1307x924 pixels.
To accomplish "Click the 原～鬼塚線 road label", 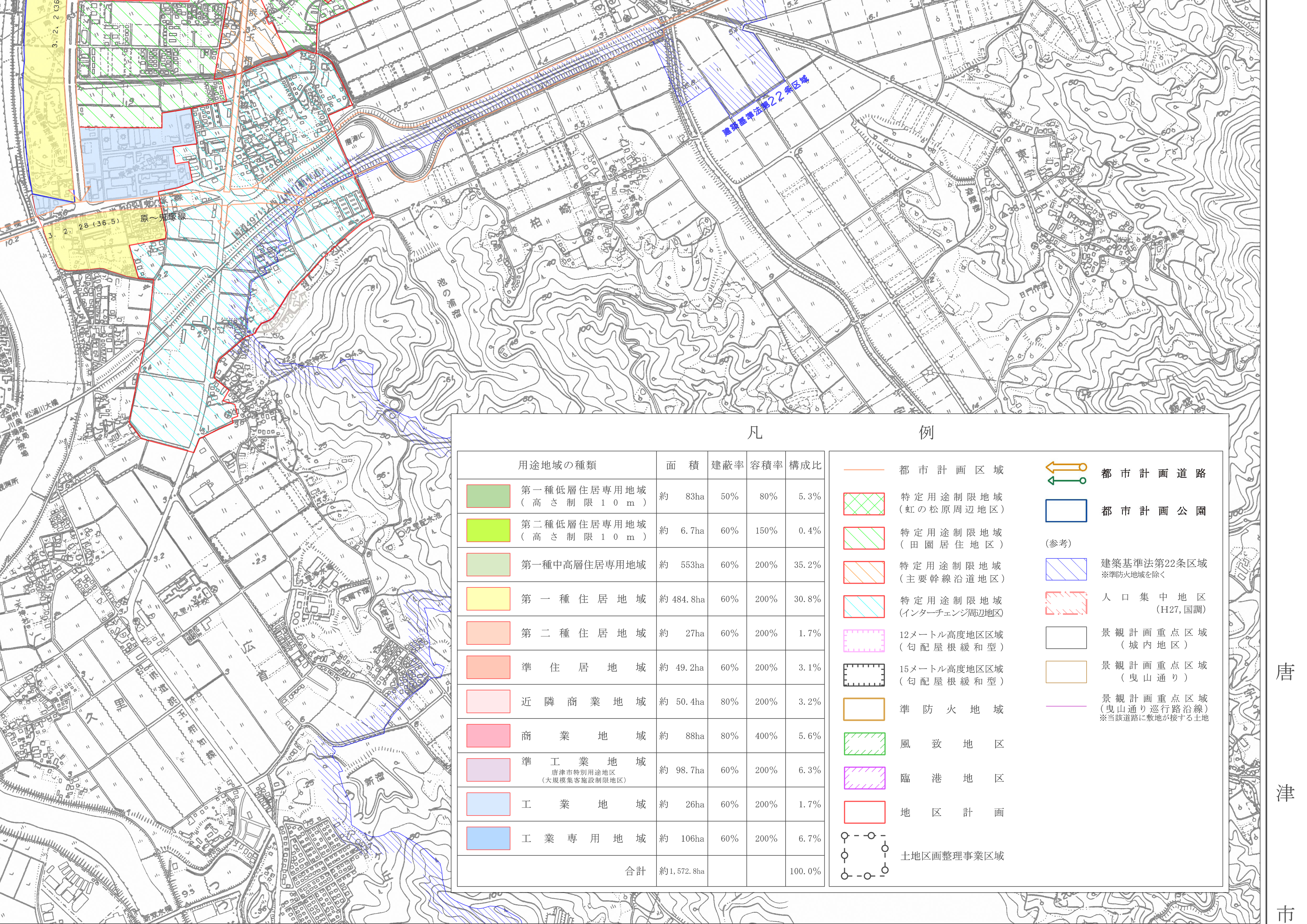I will pyautogui.click(x=163, y=217).
